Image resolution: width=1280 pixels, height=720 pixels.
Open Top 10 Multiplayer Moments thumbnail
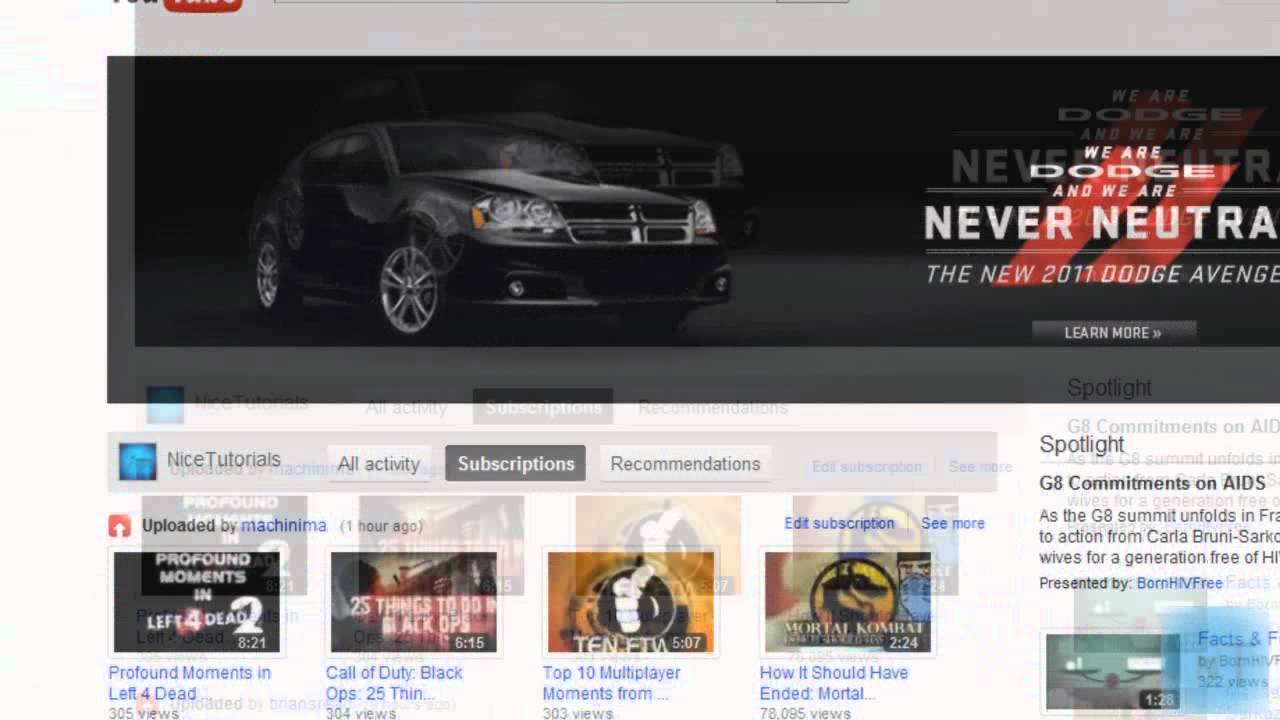pyautogui.click(x=630, y=602)
